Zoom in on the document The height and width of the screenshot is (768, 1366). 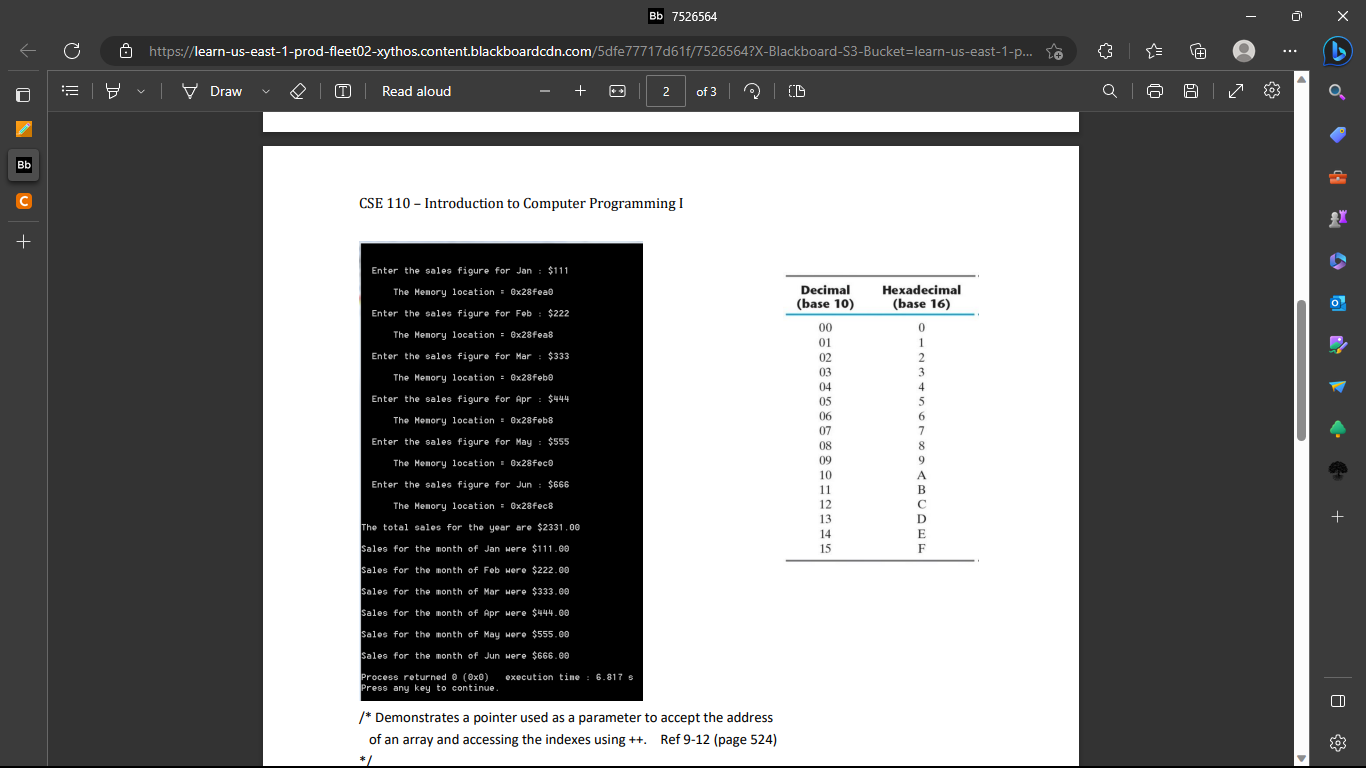[x=580, y=91]
